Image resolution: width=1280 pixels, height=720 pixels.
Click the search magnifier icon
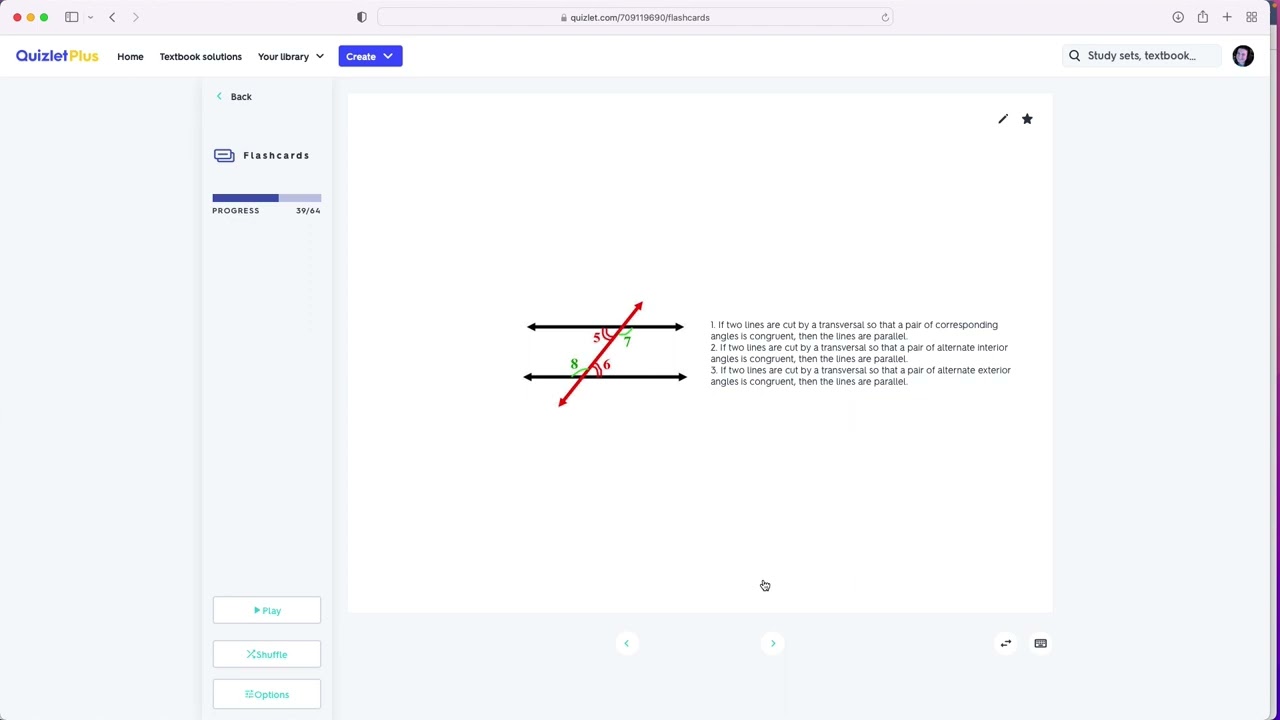[x=1075, y=56]
